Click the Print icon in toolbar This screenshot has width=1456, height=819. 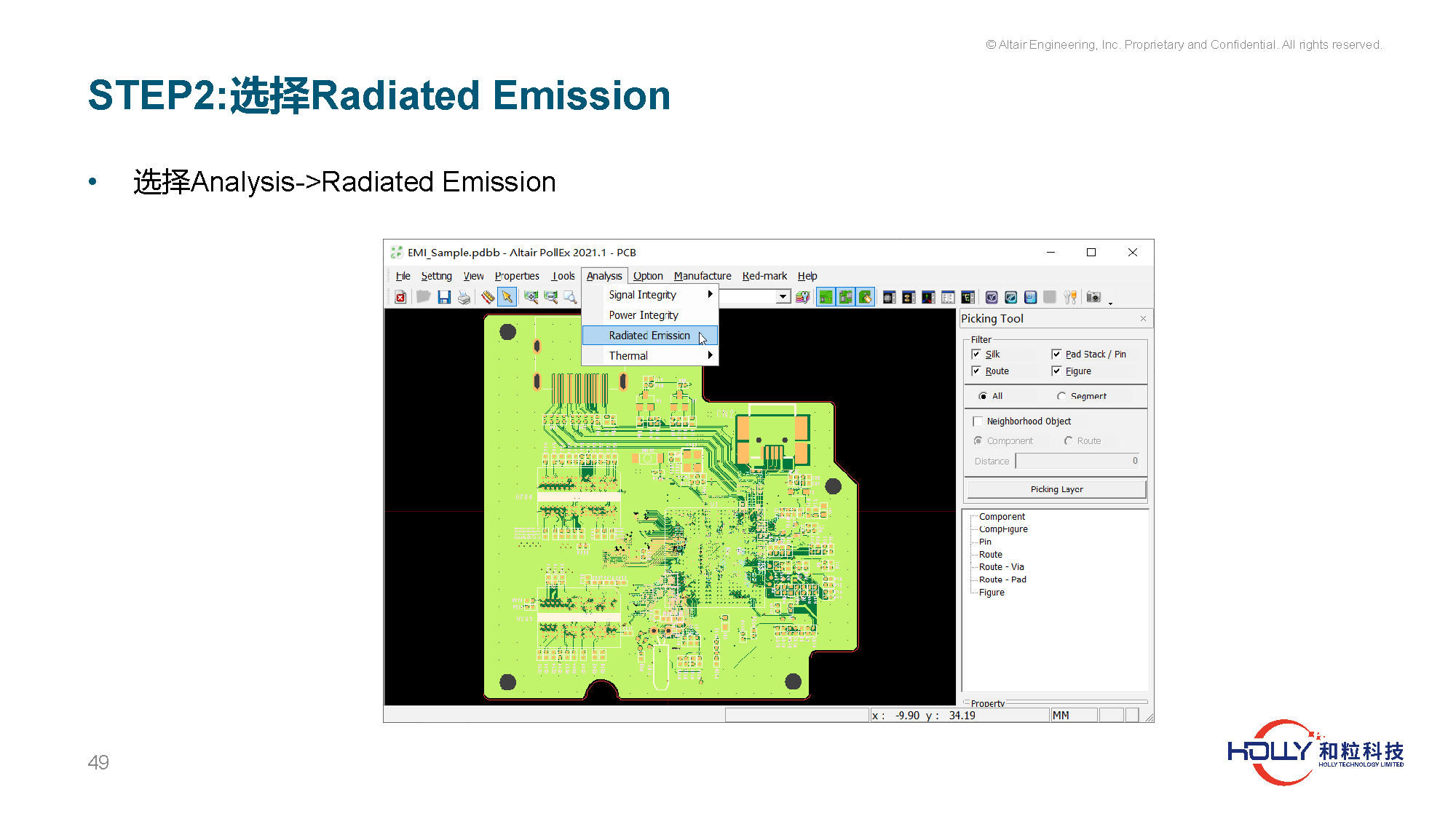tap(464, 297)
